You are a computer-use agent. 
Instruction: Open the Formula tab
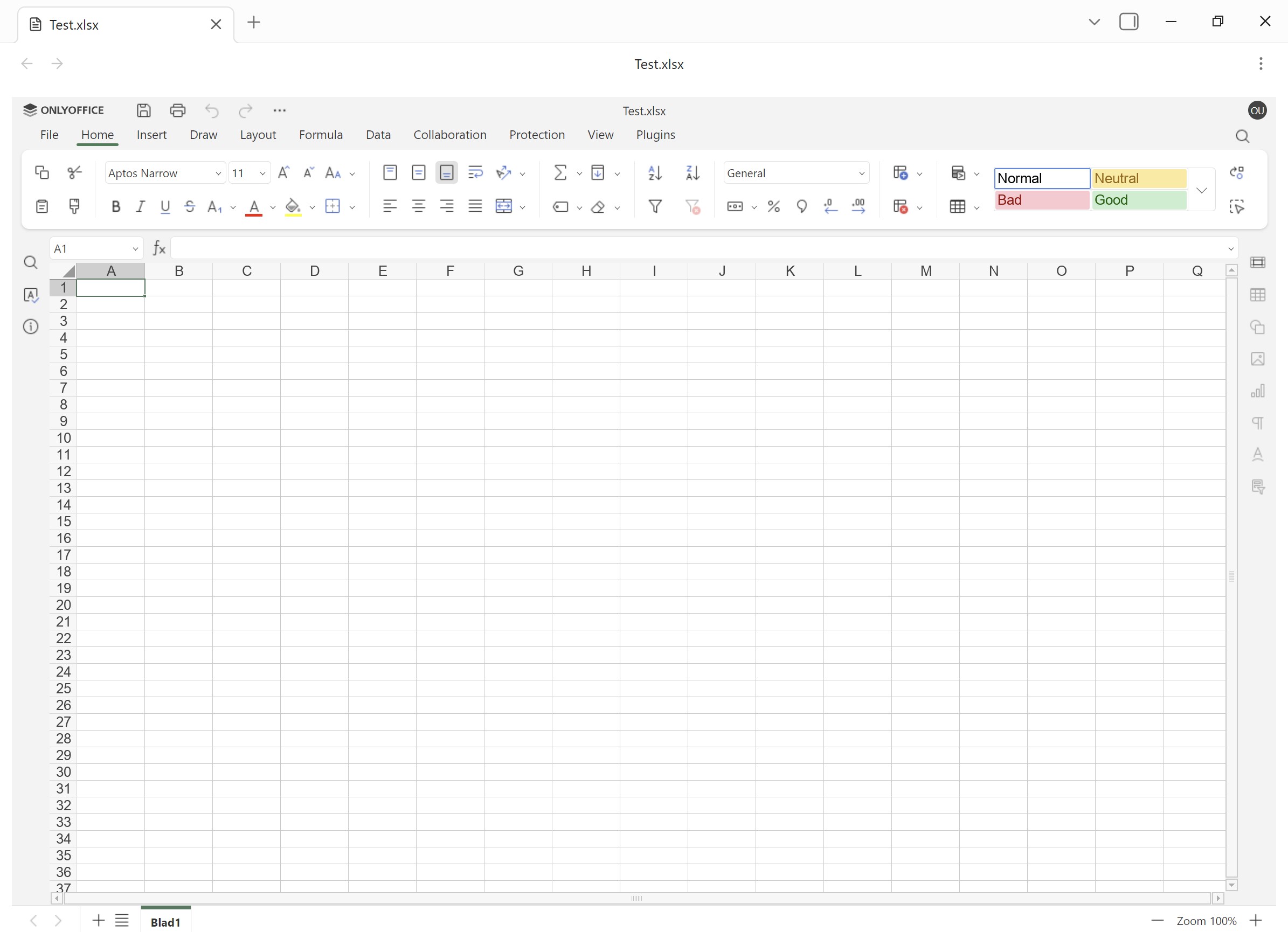tap(320, 135)
